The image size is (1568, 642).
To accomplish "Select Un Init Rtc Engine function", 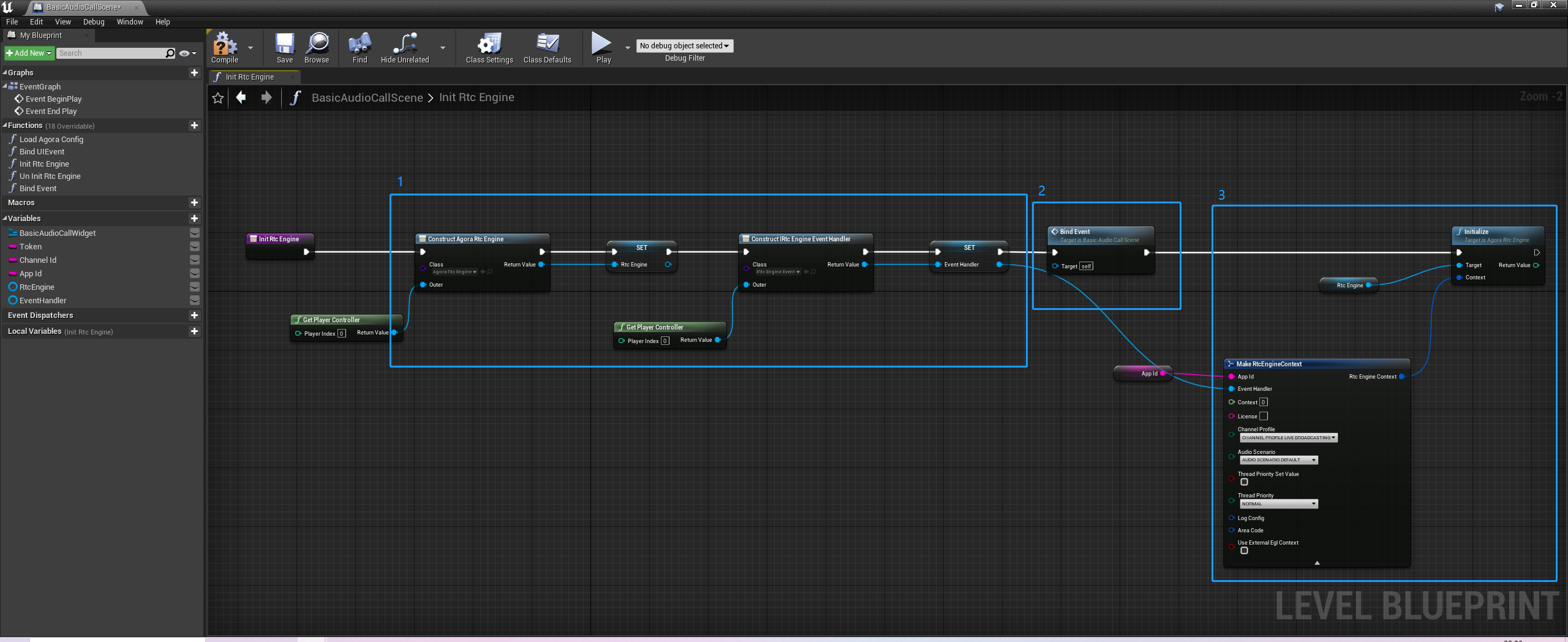I will pyautogui.click(x=50, y=176).
